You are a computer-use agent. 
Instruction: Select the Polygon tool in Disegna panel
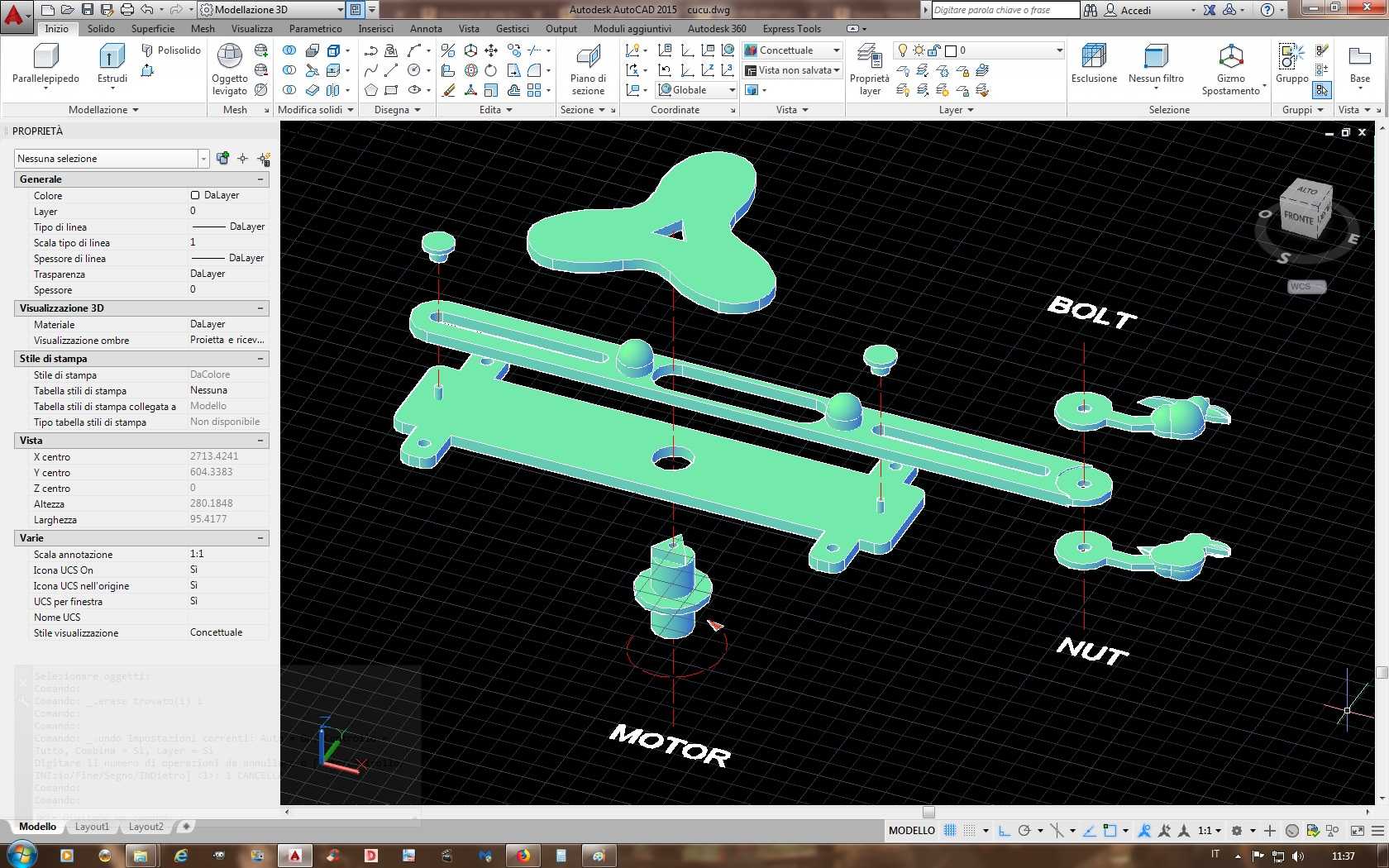click(x=371, y=90)
